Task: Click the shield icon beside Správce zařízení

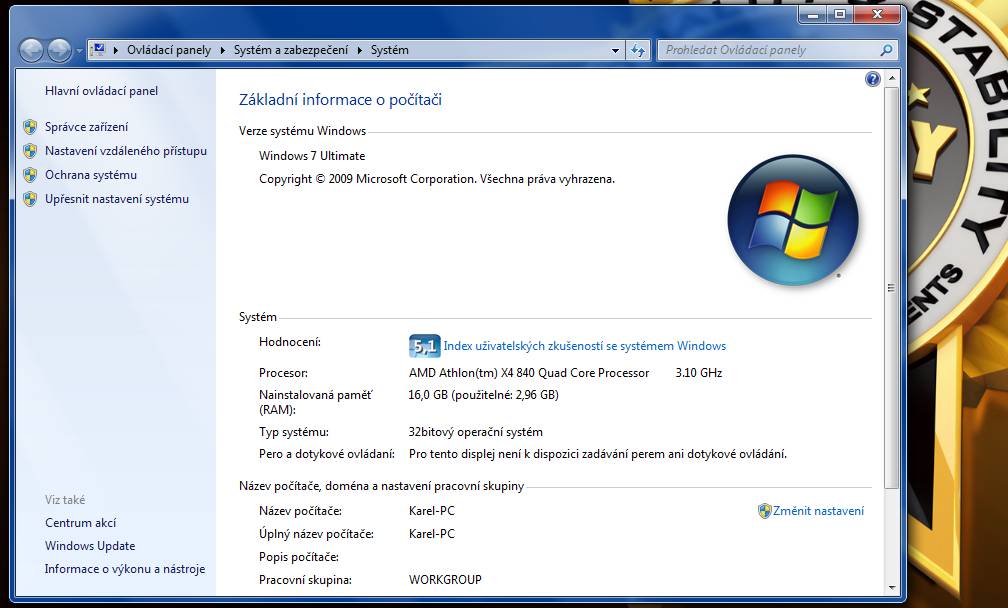Action: point(30,127)
